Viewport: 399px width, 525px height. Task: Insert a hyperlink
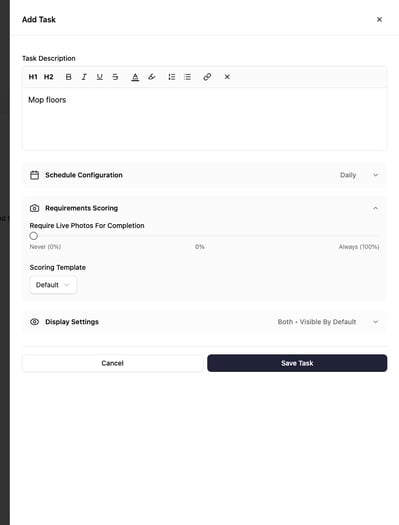(x=207, y=77)
